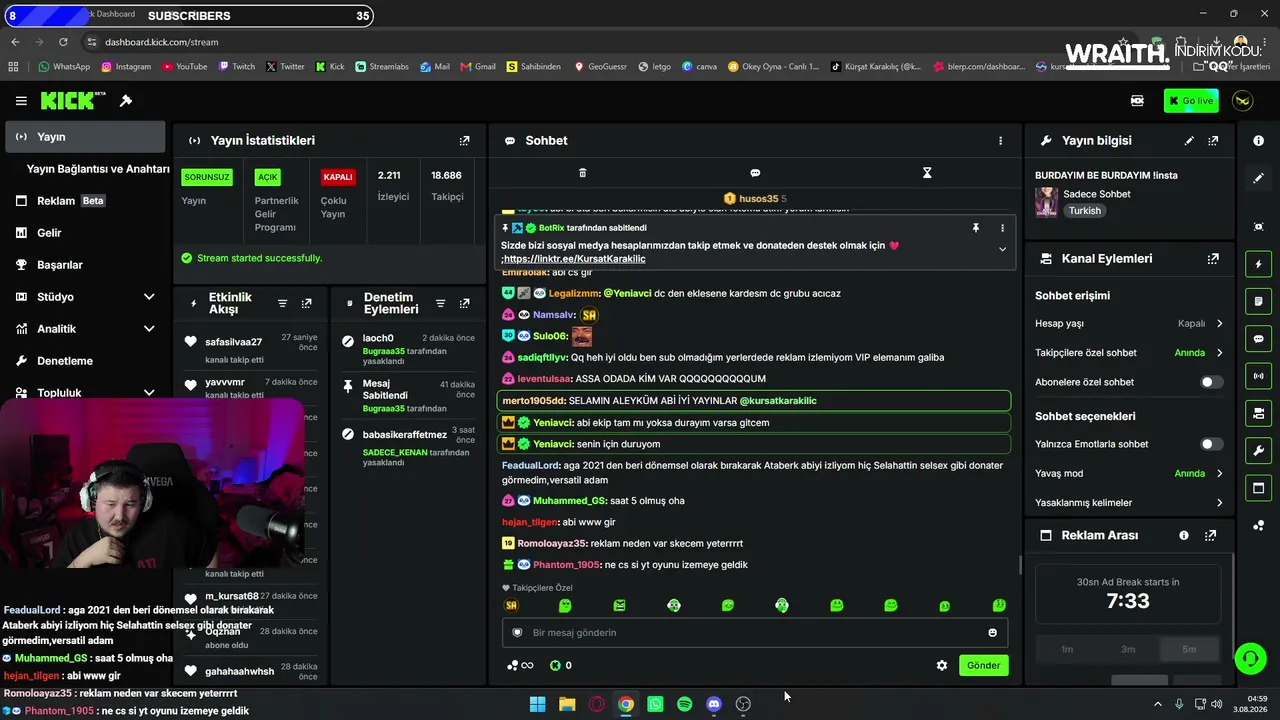The image size is (1280, 720).
Task: Pop out the Denetim Eylemleri panel
Action: pyautogui.click(x=464, y=303)
